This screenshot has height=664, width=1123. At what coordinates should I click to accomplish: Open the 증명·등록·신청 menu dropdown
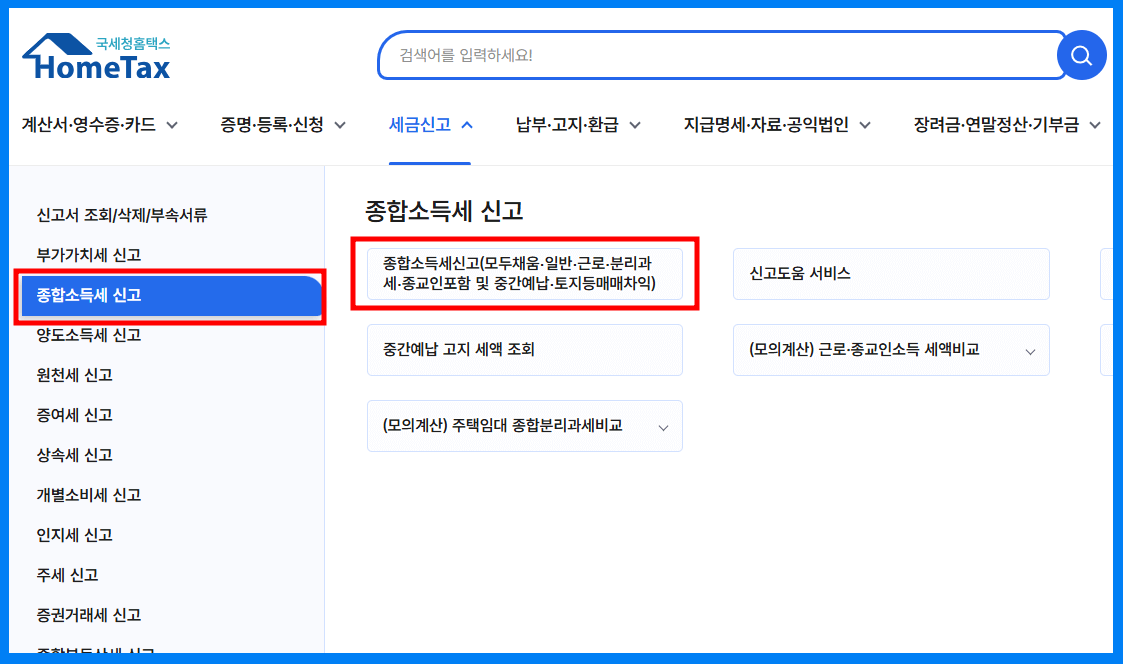pyautogui.click(x=275, y=124)
